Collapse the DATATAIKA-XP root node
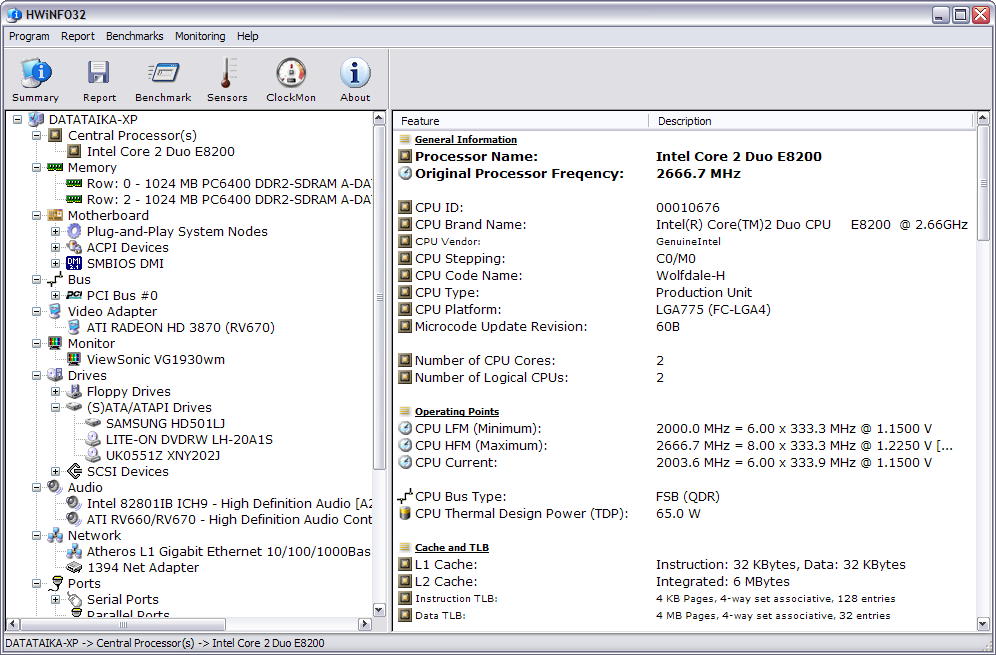 click(x=17, y=119)
